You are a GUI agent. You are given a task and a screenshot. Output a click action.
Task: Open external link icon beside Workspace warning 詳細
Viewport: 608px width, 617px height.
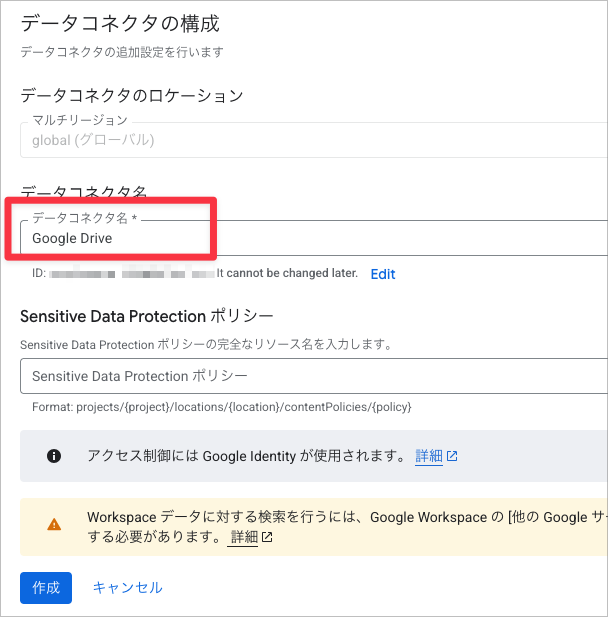tap(267, 537)
